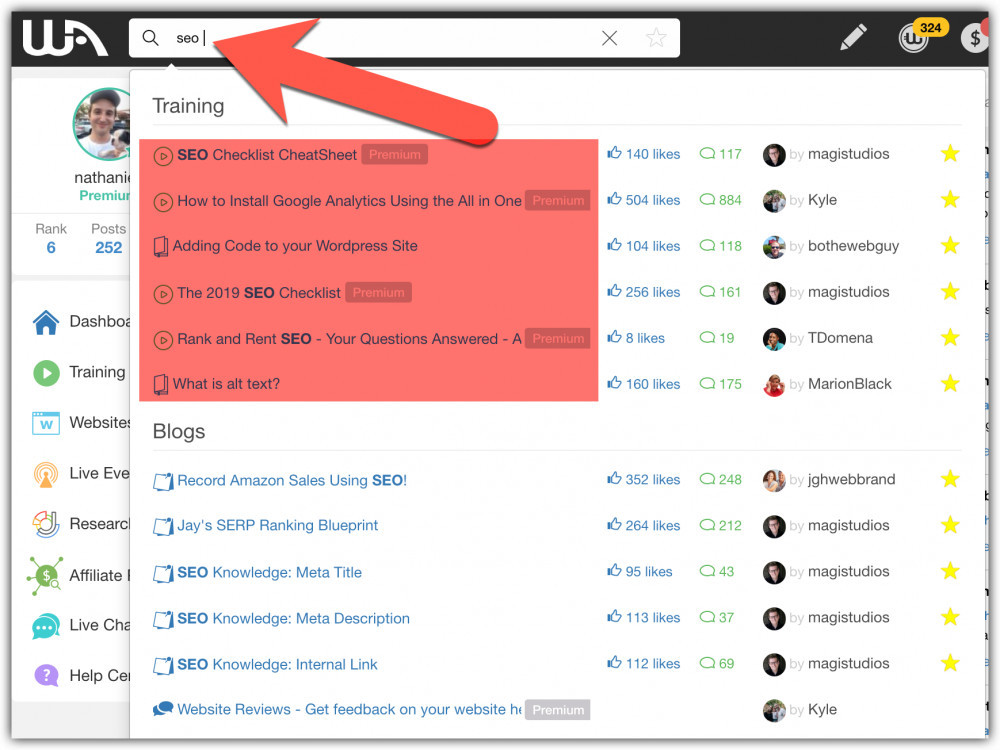The height and width of the screenshot is (750, 1000).
Task: Click the search magnifier icon
Action: (x=151, y=38)
